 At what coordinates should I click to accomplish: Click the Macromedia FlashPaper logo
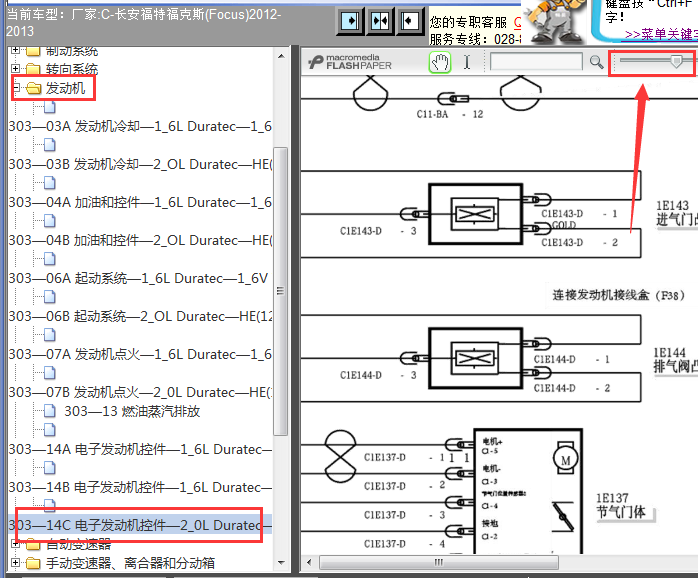350,62
